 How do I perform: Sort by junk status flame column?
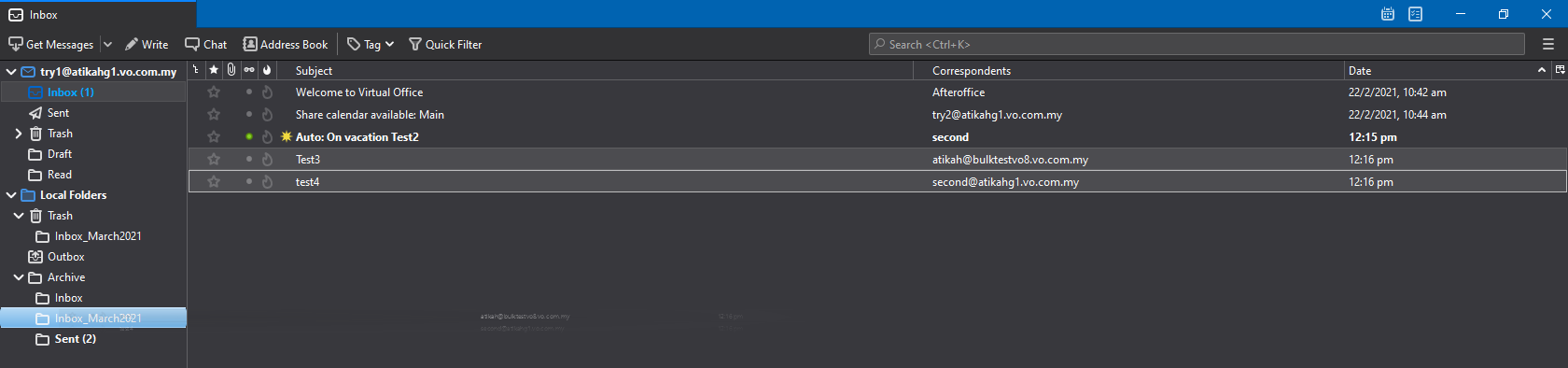pyautogui.click(x=267, y=70)
